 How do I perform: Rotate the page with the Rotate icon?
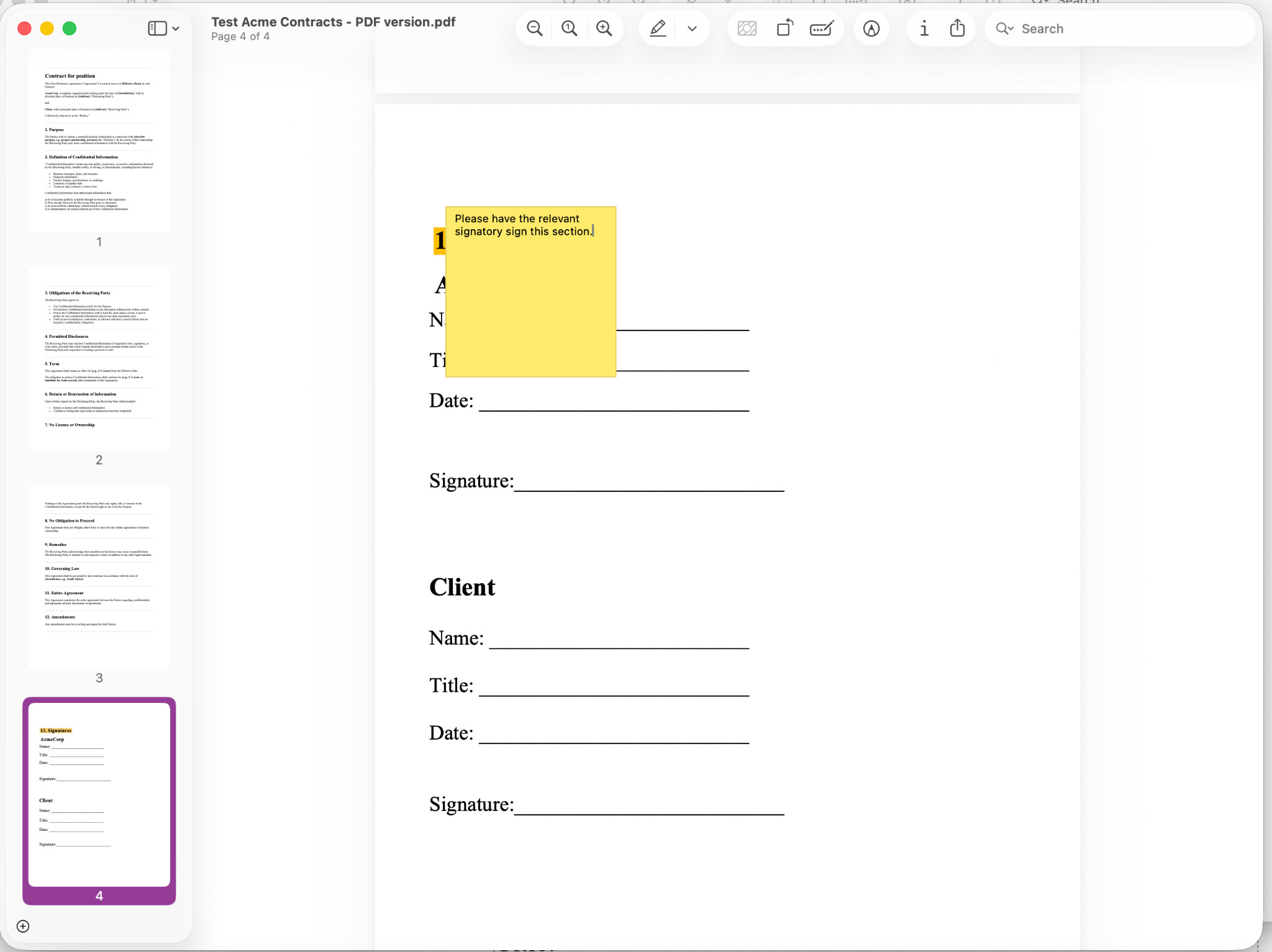(x=785, y=29)
